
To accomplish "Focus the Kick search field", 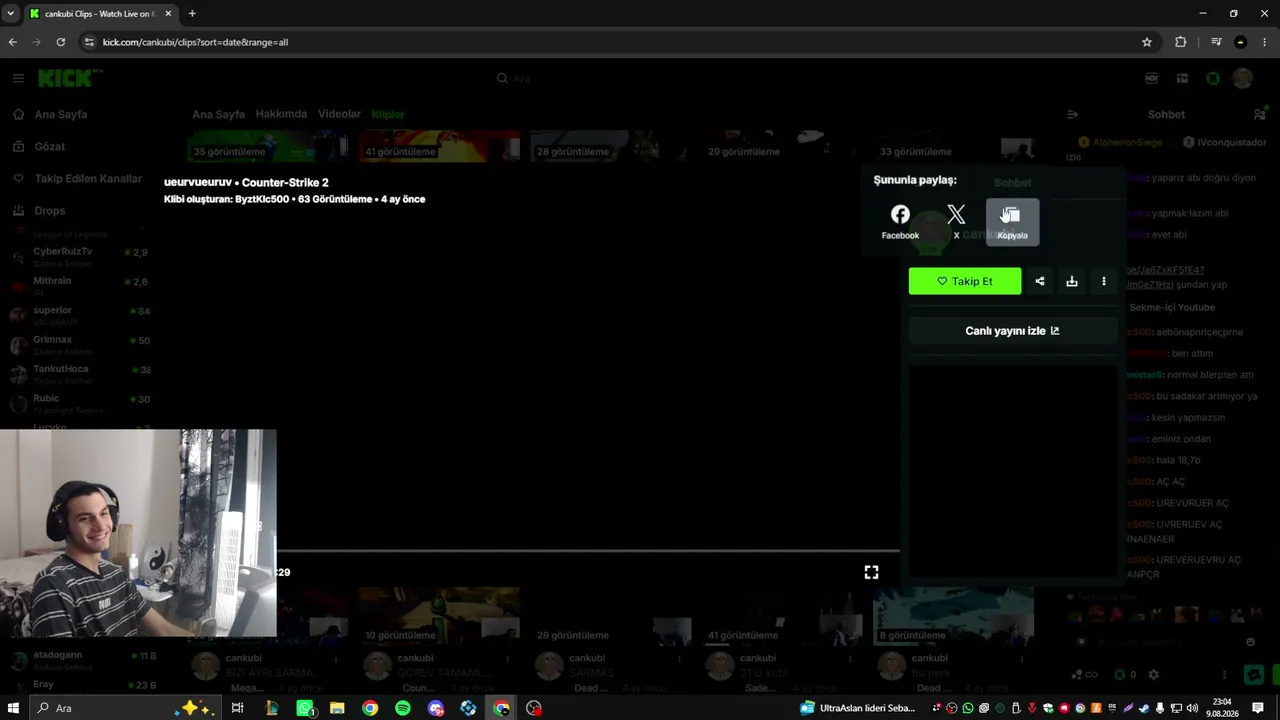I will [x=640, y=78].
